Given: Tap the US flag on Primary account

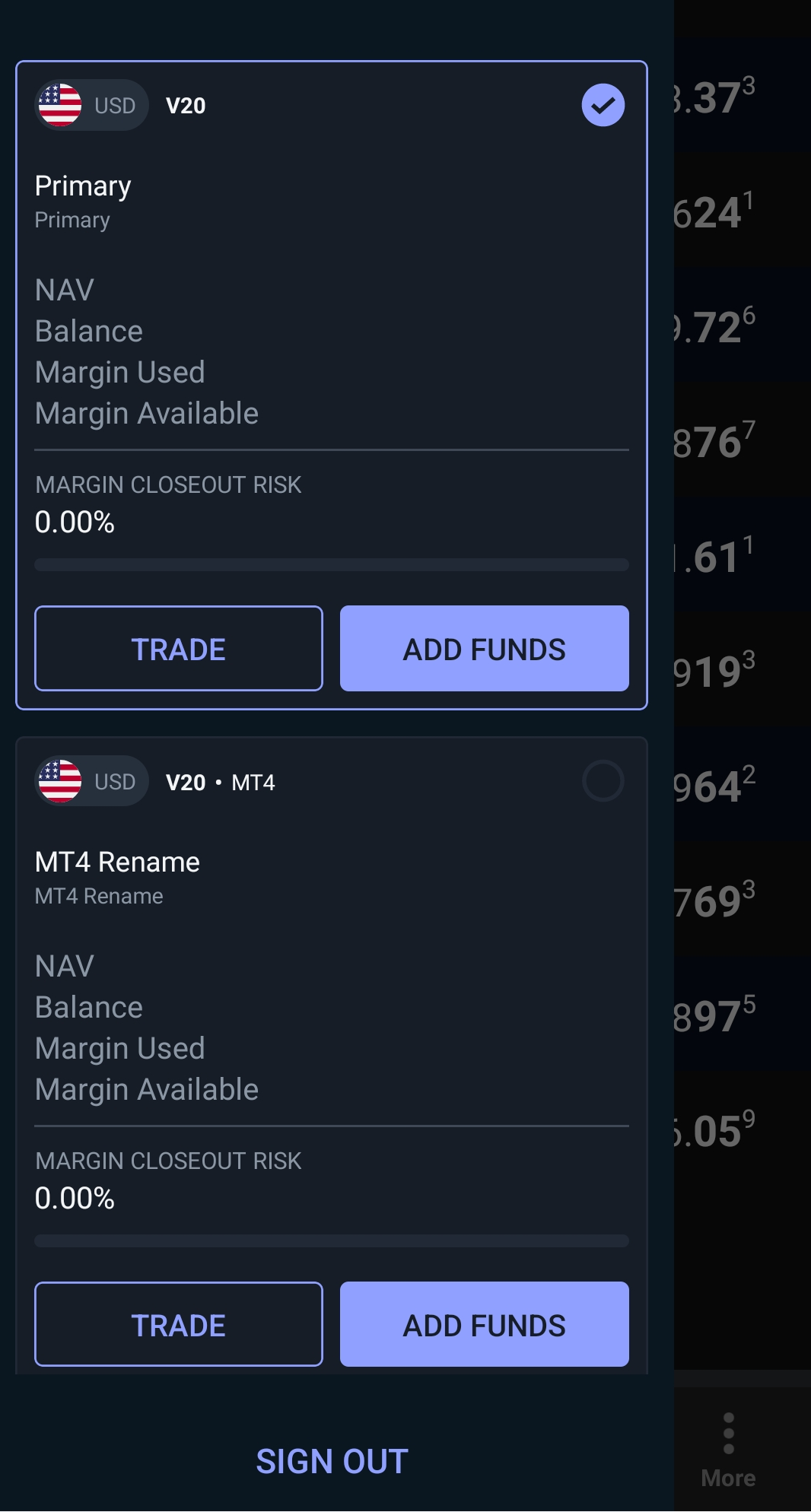Looking at the screenshot, I should (60, 105).
